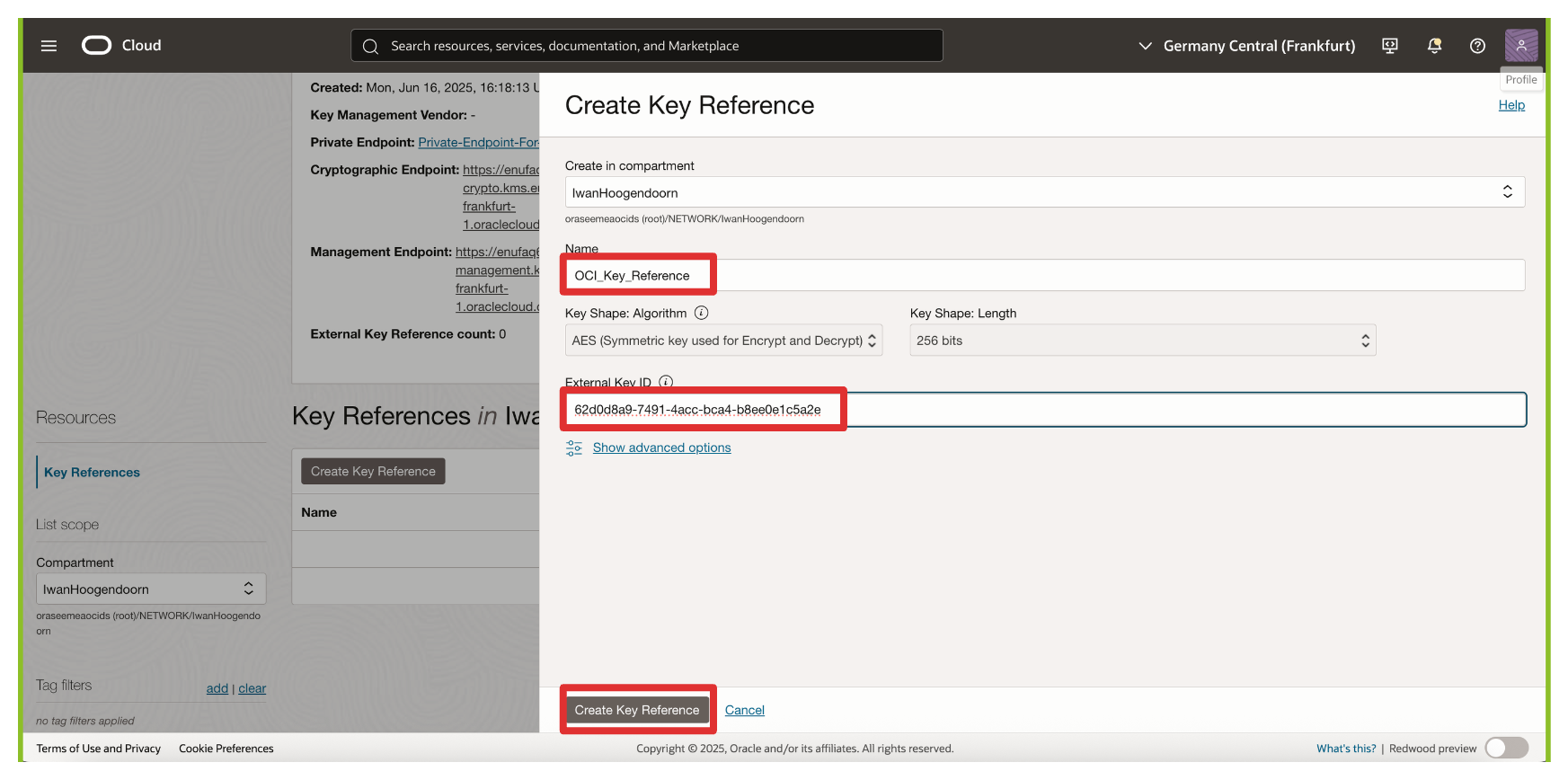Click the Name input field
Viewport: 1568px width, 780px height.
(1044, 276)
